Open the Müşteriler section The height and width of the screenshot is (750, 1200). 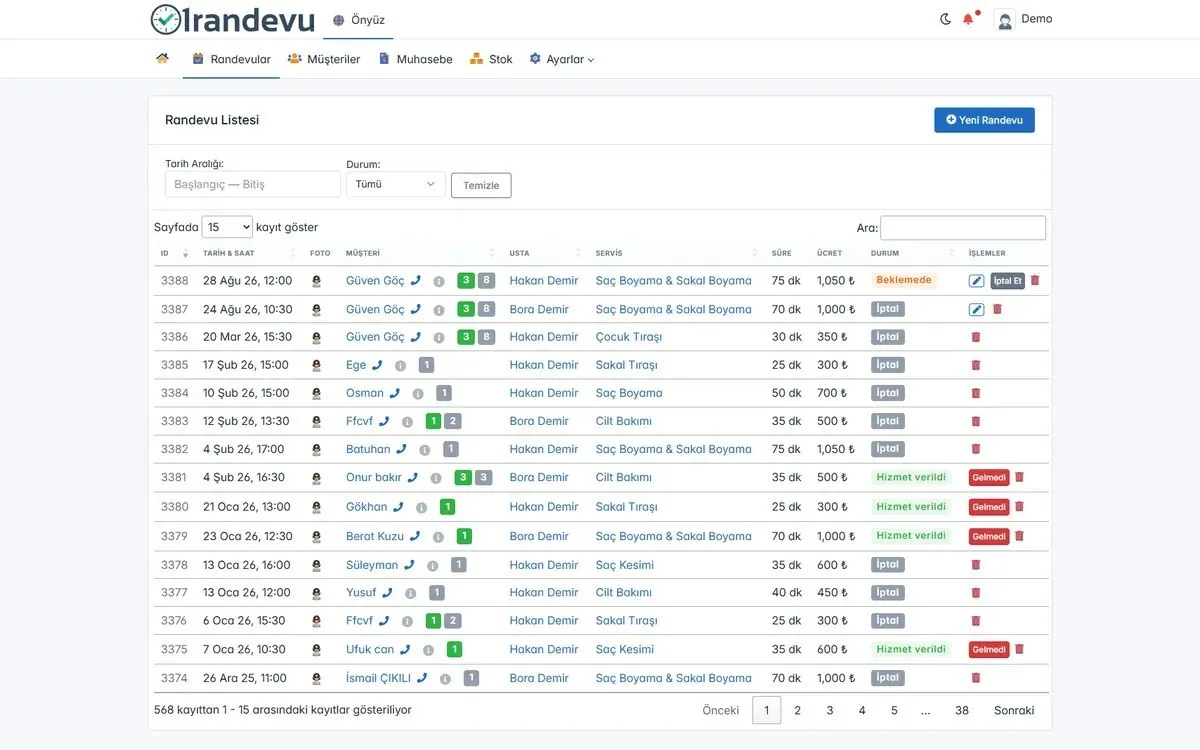click(x=324, y=59)
